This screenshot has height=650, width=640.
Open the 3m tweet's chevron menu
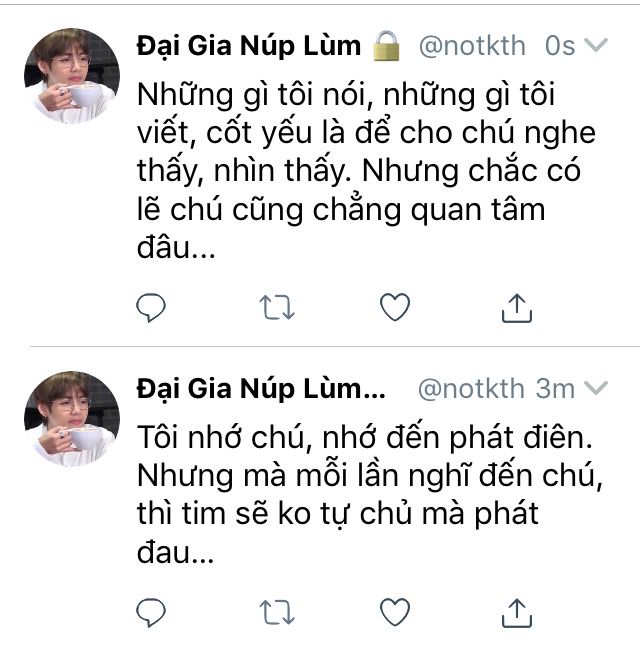(596, 388)
